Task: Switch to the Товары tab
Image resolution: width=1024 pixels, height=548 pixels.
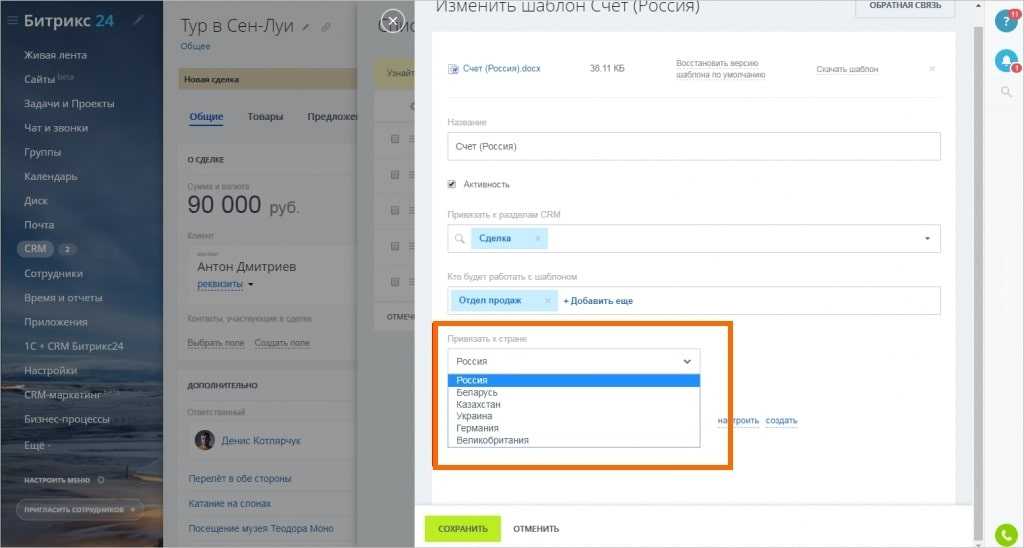Action: tap(265, 117)
